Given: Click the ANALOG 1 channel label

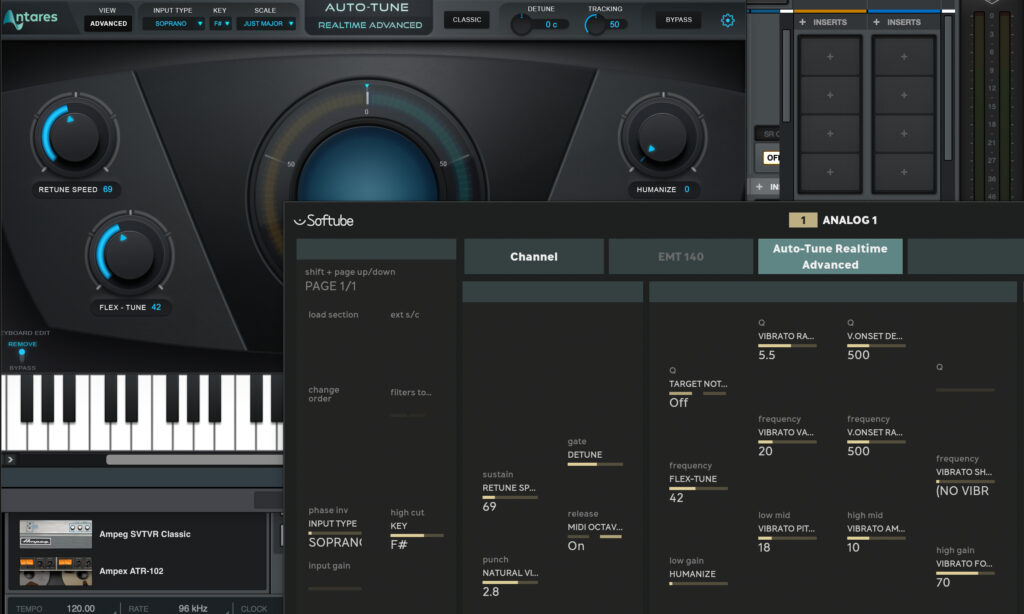Looking at the screenshot, I should 850,220.
